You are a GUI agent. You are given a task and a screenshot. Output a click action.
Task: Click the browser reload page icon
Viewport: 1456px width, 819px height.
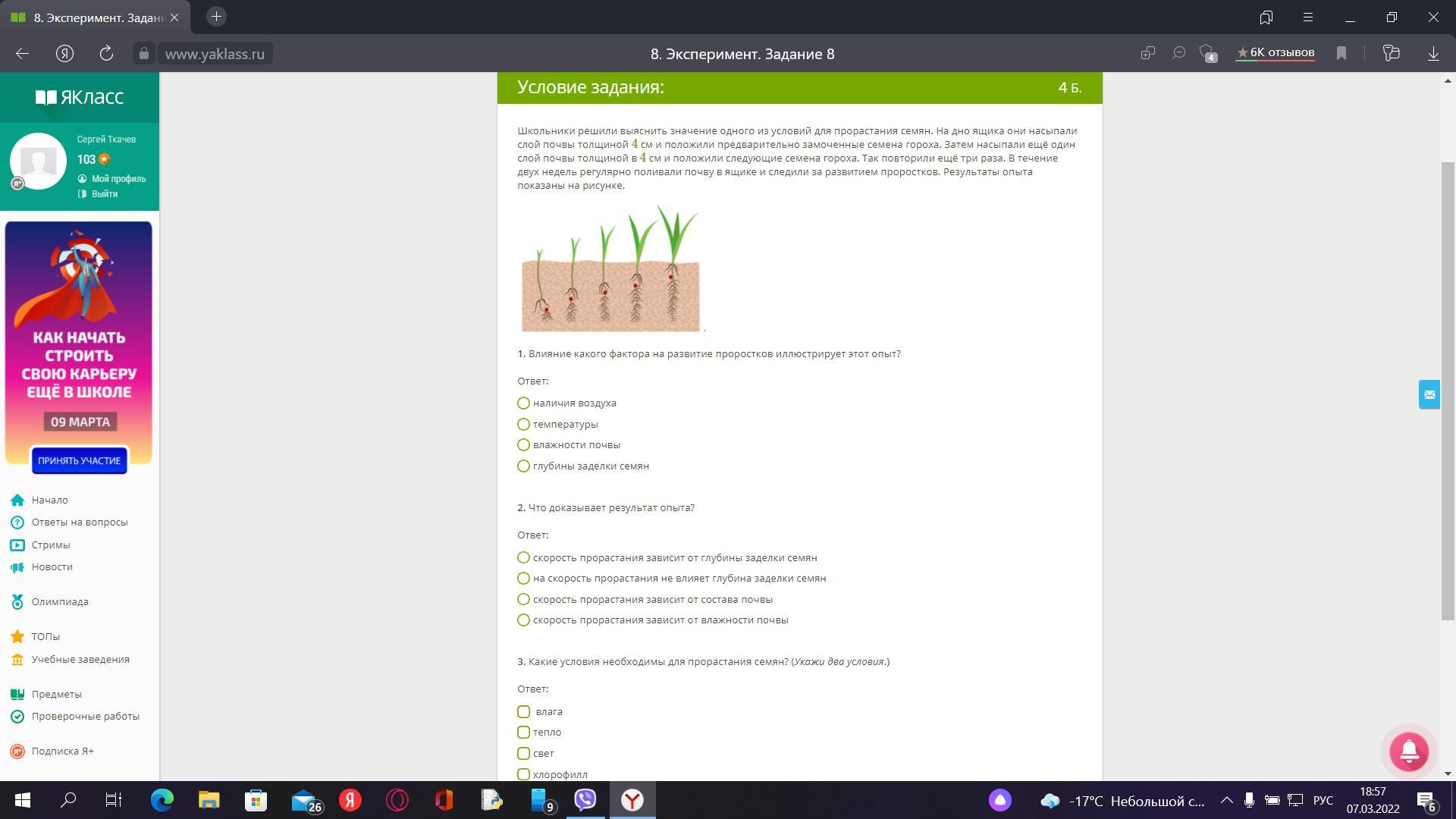(x=106, y=53)
